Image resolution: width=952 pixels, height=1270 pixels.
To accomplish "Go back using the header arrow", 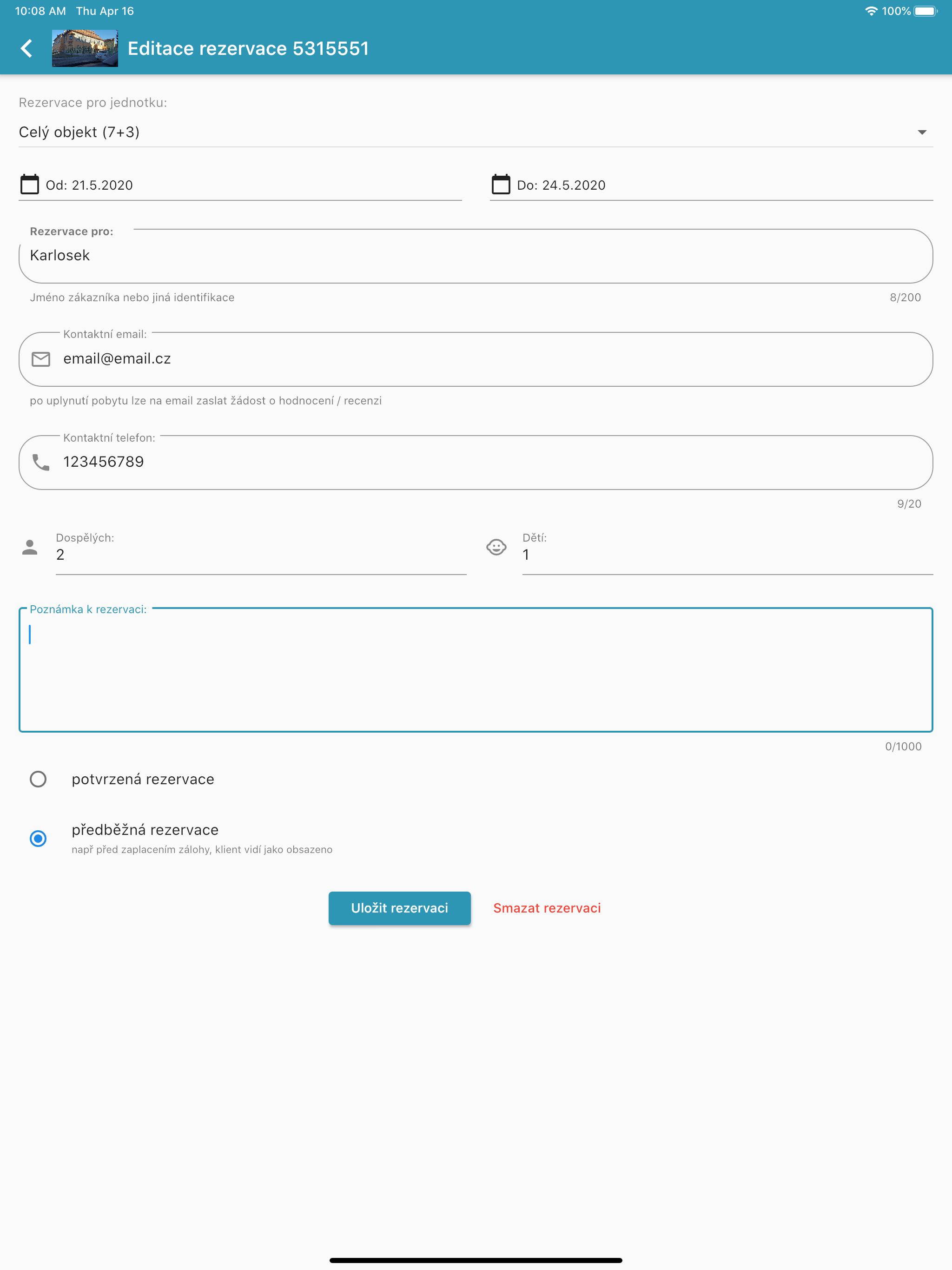I will pyautogui.click(x=26, y=48).
